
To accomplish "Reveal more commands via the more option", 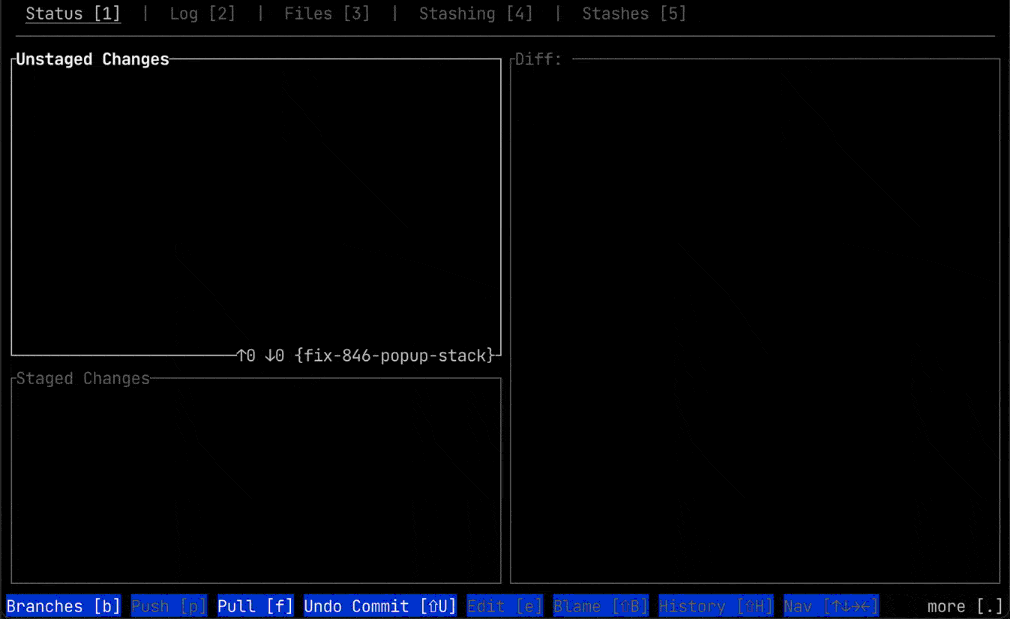I will coord(966,605).
